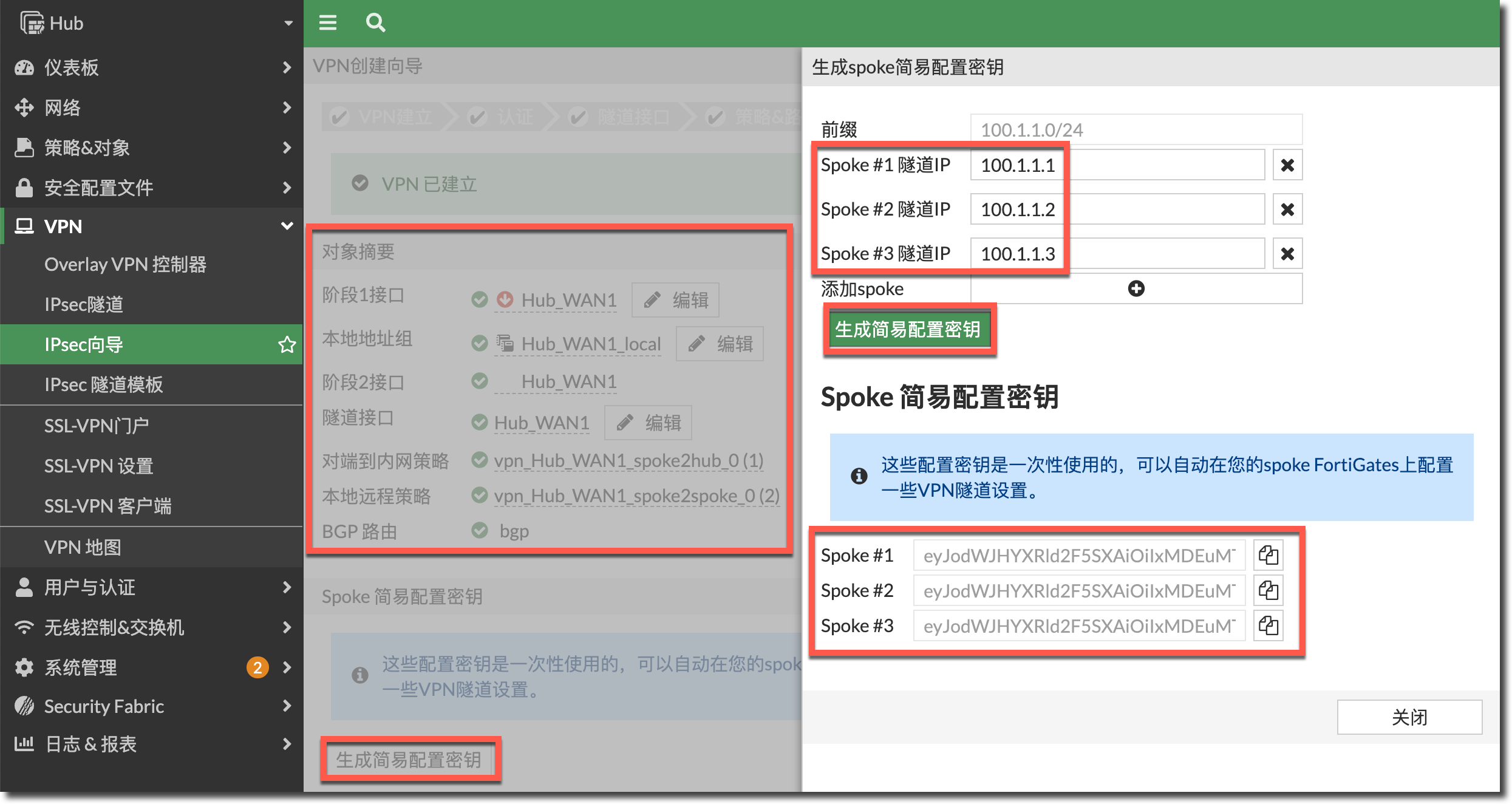Open the IPsec隧道 menu item
Image resolution: width=1512 pixels, height=804 pixels.
pos(84,304)
